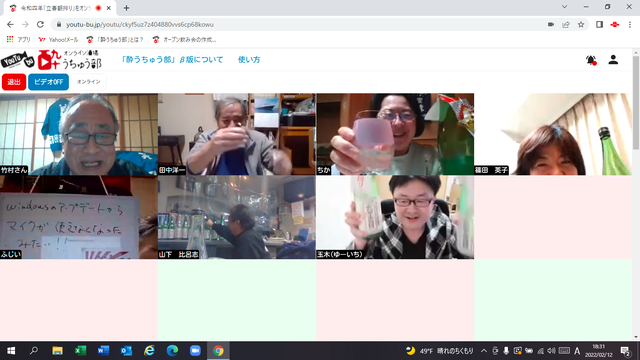Image resolution: width=640 pixels, height=360 pixels.
Task: Click the red 退出 leave button
Action: [x=14, y=82]
